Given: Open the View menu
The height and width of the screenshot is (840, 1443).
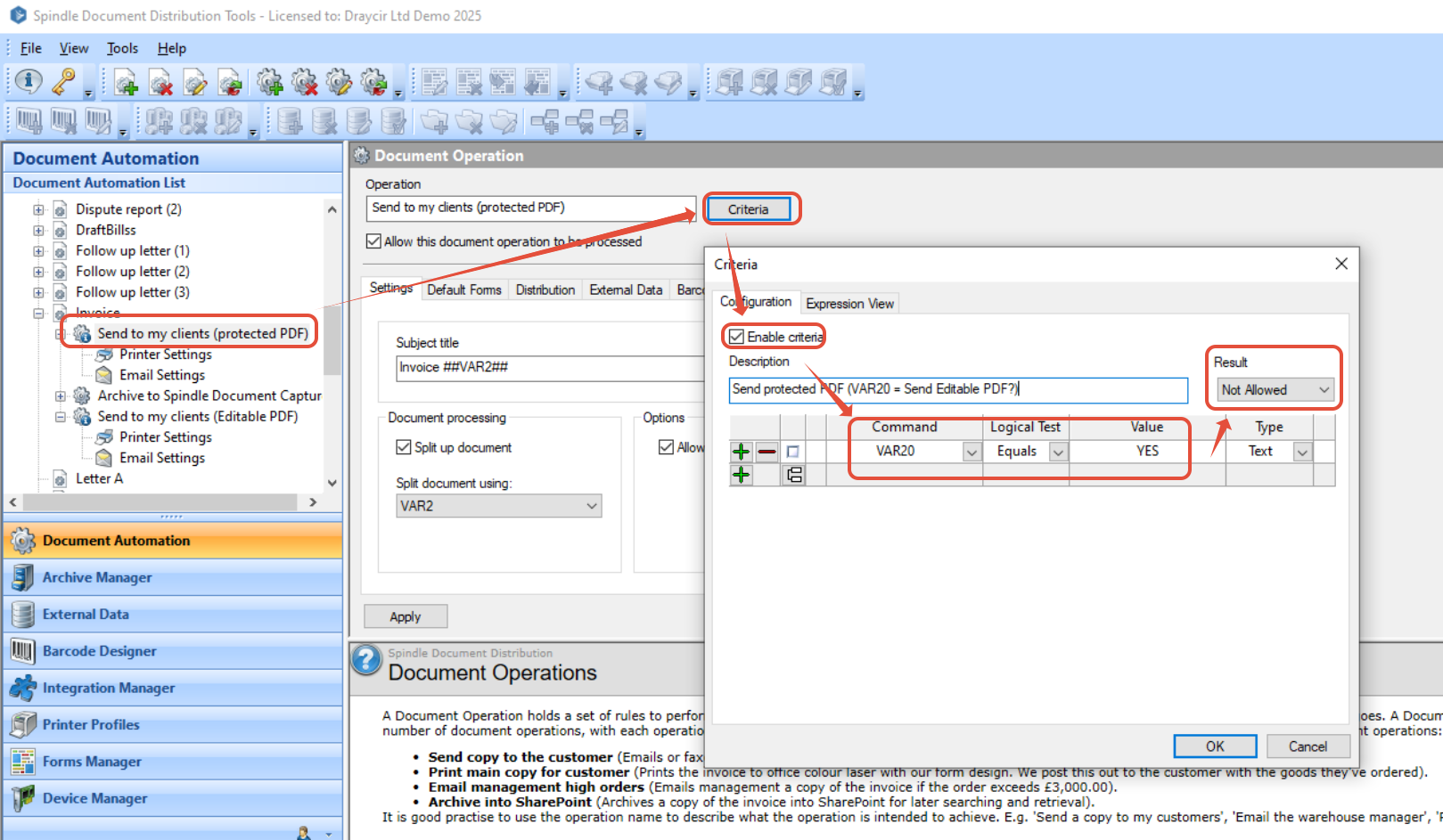Looking at the screenshot, I should pyautogui.click(x=74, y=48).
